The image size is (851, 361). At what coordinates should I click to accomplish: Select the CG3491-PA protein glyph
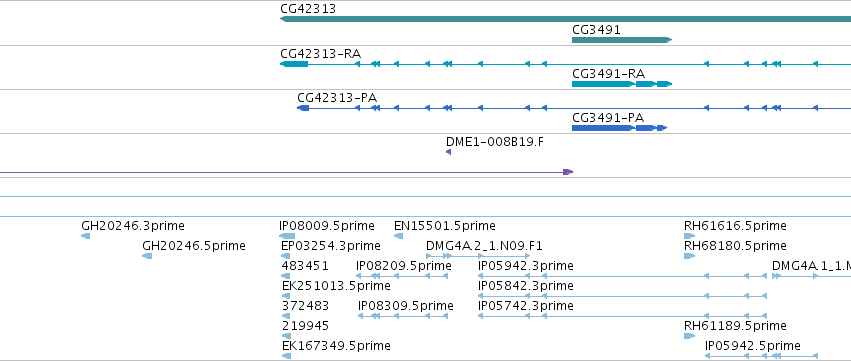619,128
